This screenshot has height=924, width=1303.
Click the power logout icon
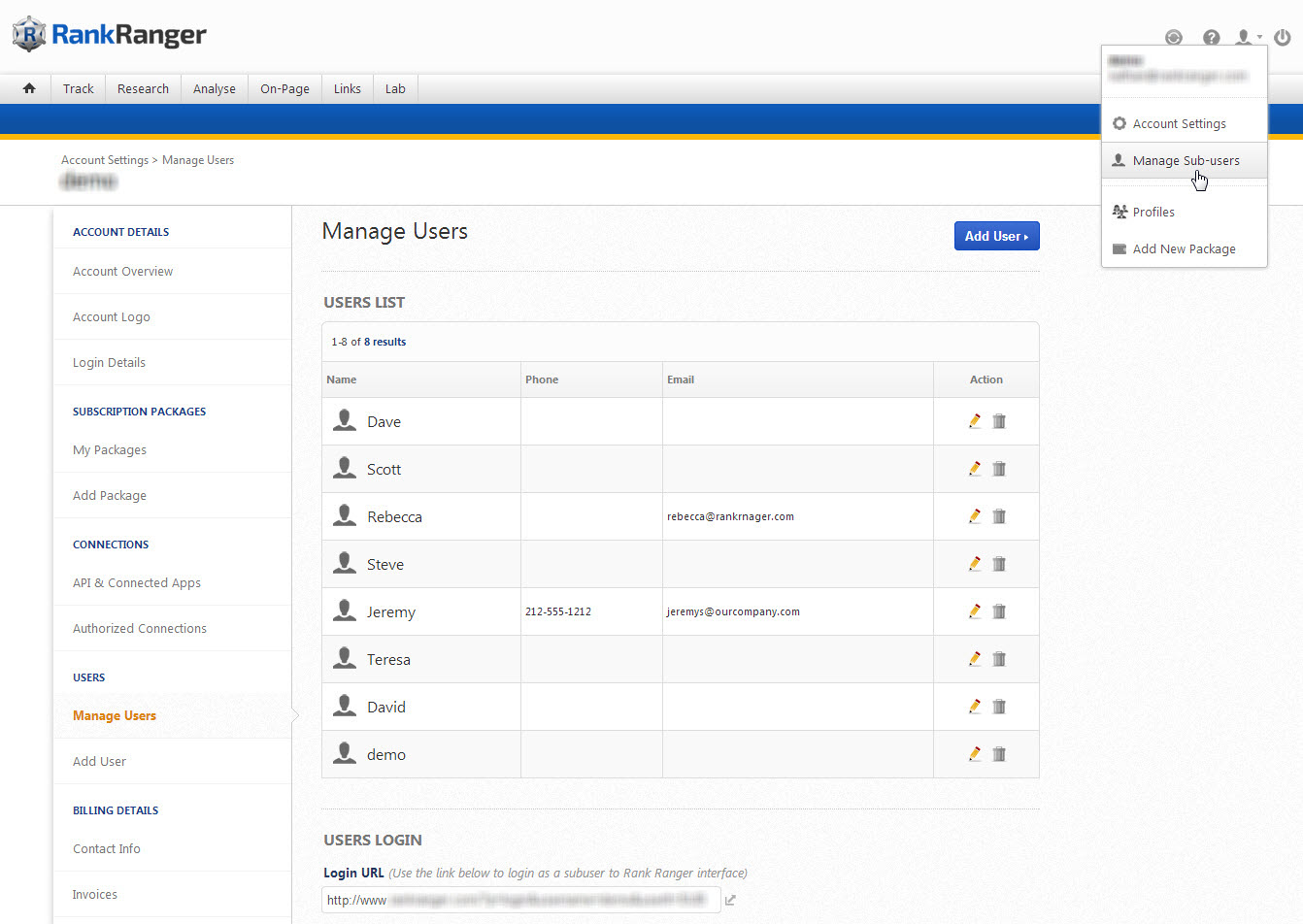point(1283,38)
